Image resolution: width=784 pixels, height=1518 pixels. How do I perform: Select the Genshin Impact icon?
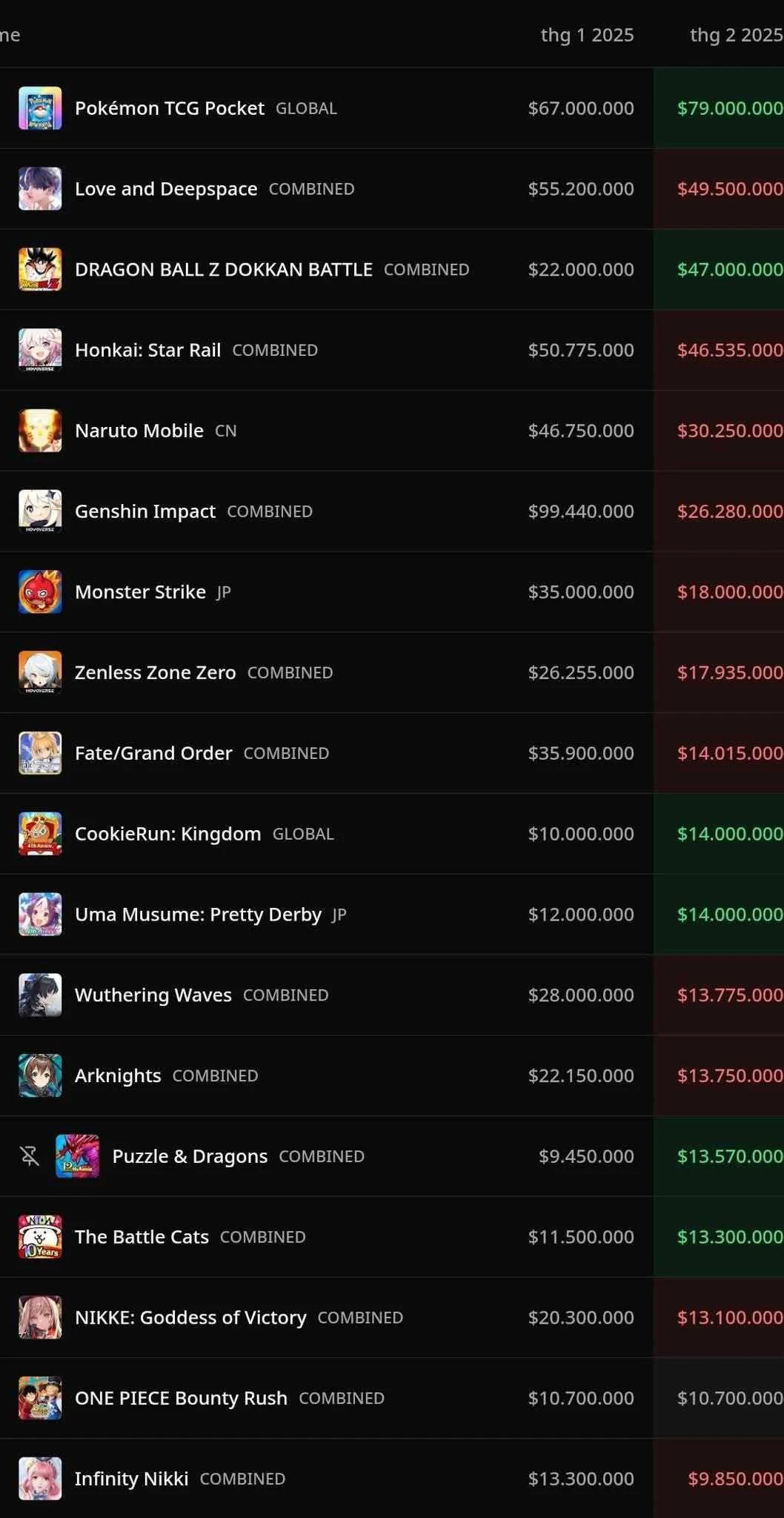pos(40,511)
